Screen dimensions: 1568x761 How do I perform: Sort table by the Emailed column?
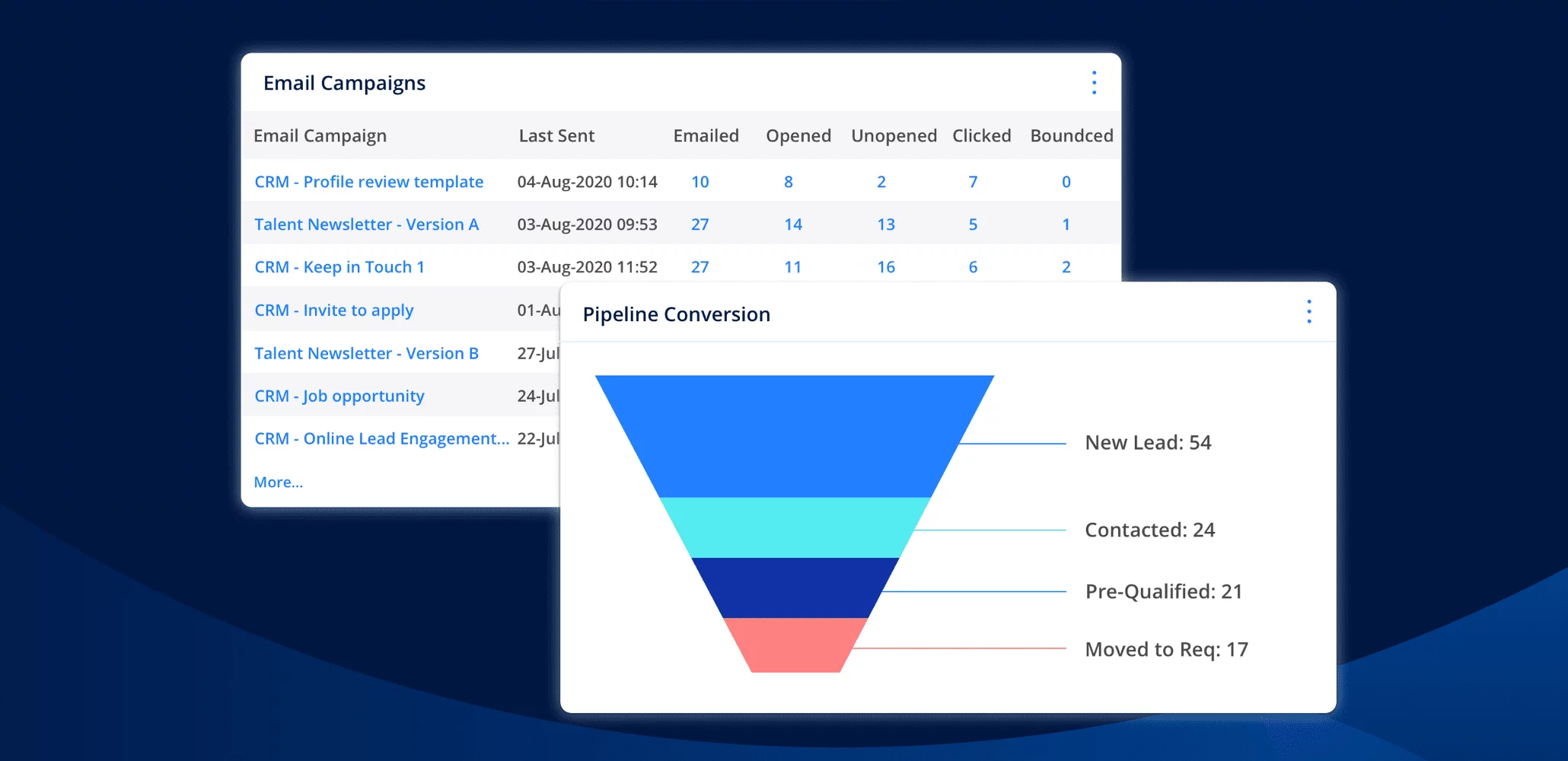coord(706,135)
